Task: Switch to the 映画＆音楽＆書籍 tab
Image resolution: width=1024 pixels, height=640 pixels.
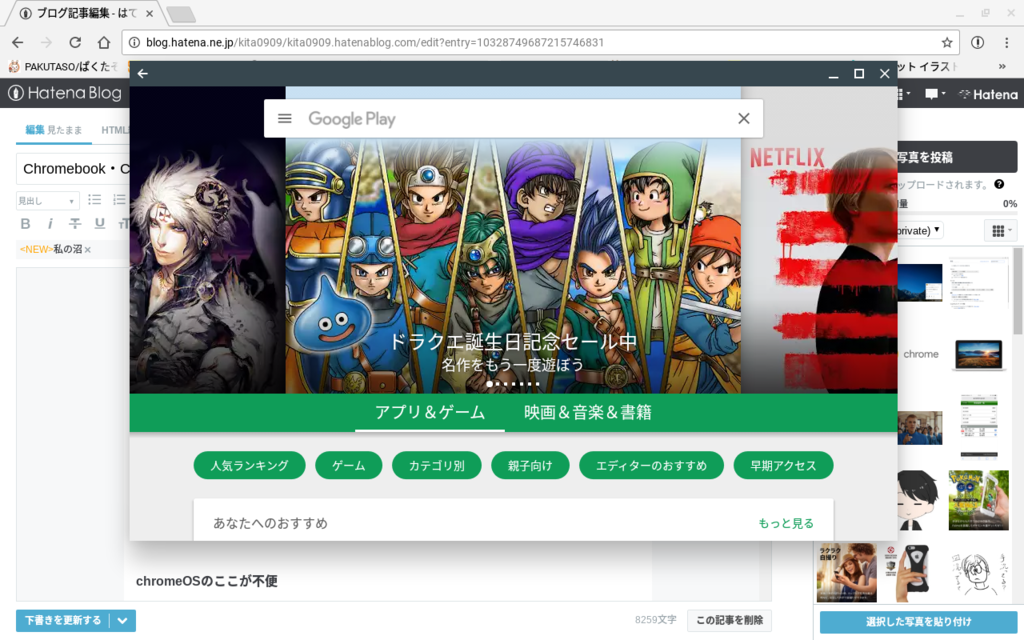Action: tap(587, 412)
